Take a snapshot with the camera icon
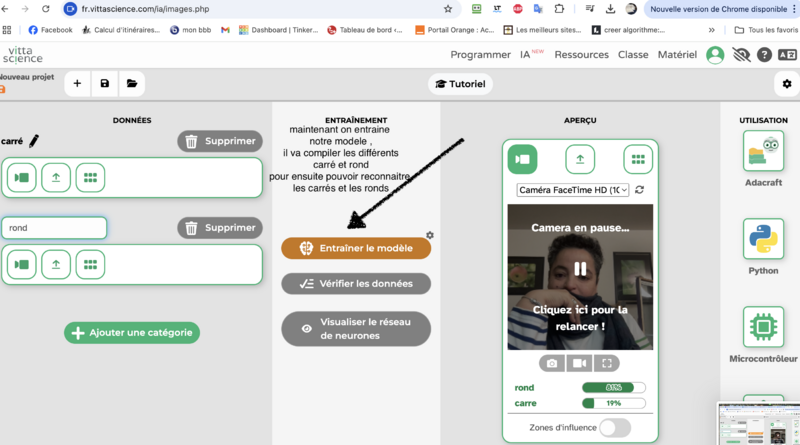The image size is (800, 445). (x=551, y=363)
